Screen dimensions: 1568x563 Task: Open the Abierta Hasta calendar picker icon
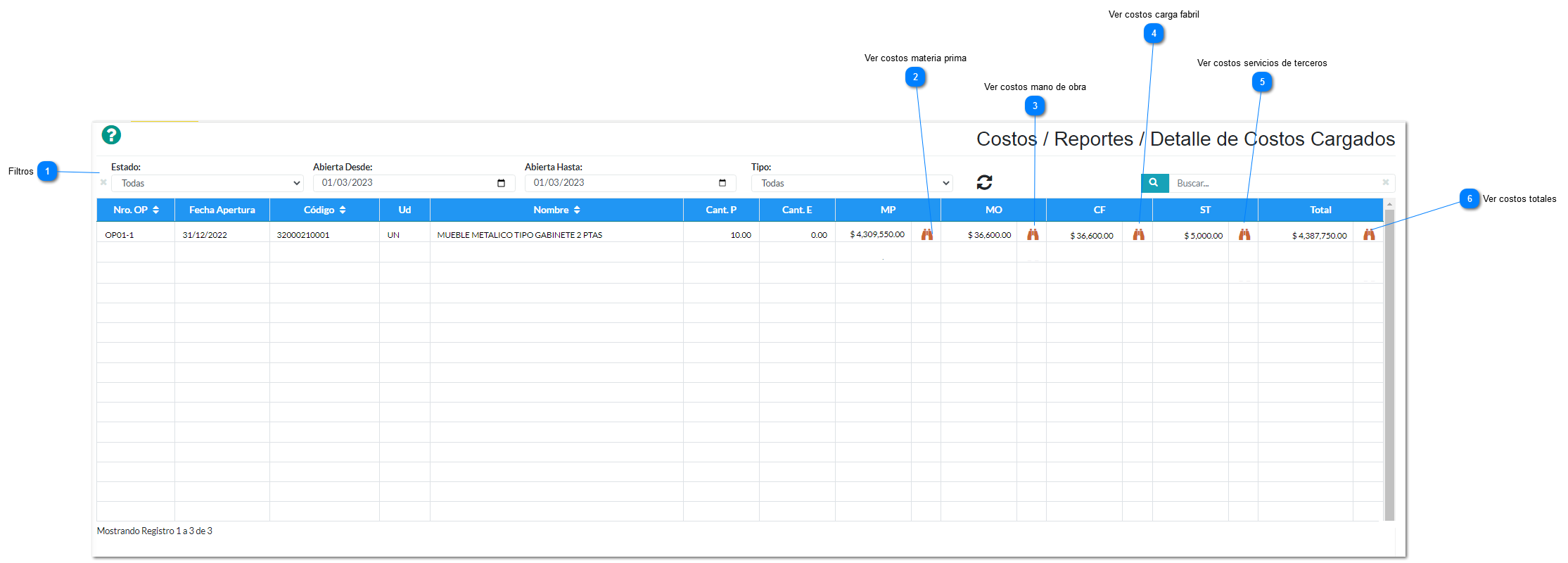tap(722, 183)
